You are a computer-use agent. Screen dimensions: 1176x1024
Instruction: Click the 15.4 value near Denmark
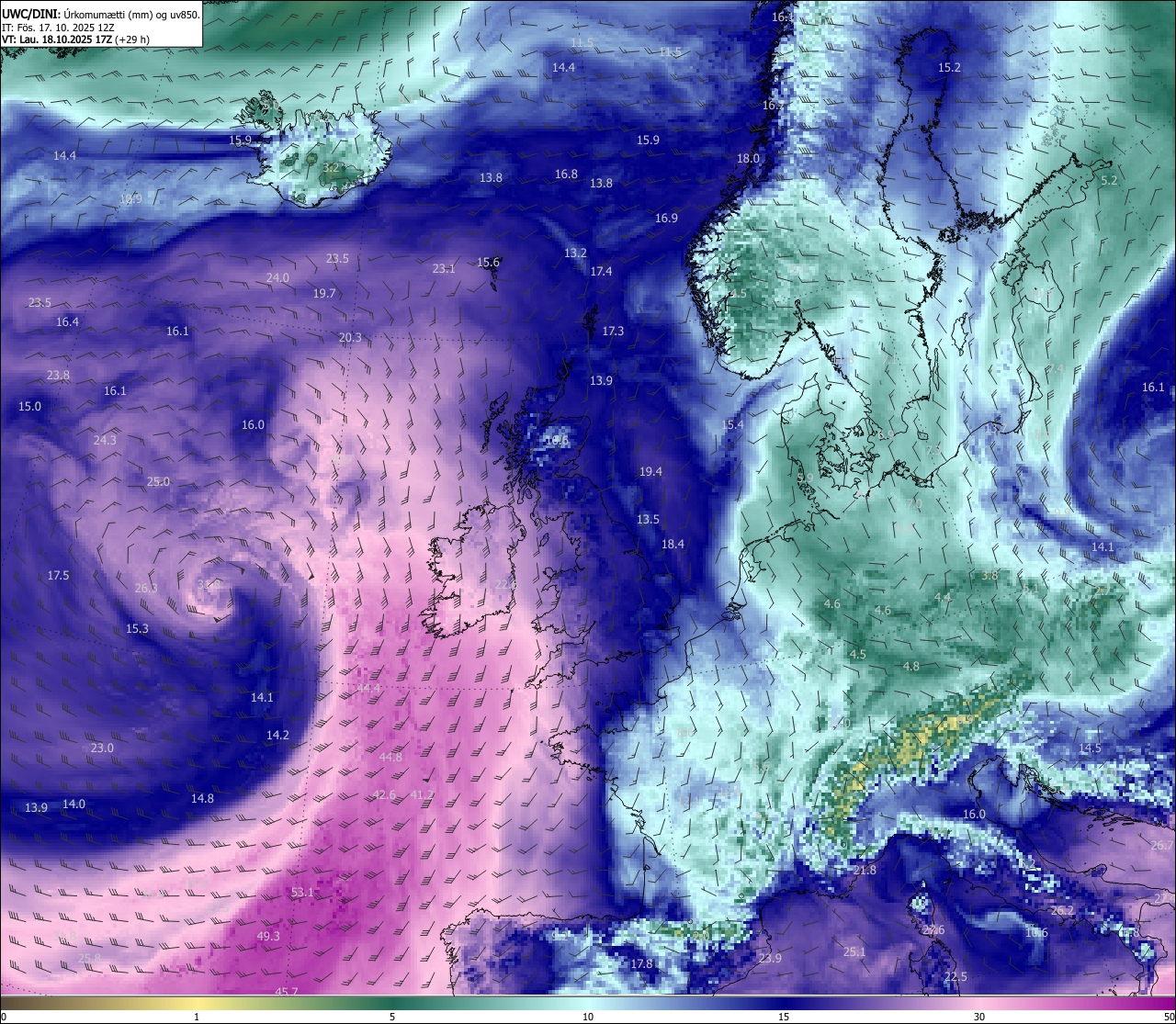(x=732, y=424)
